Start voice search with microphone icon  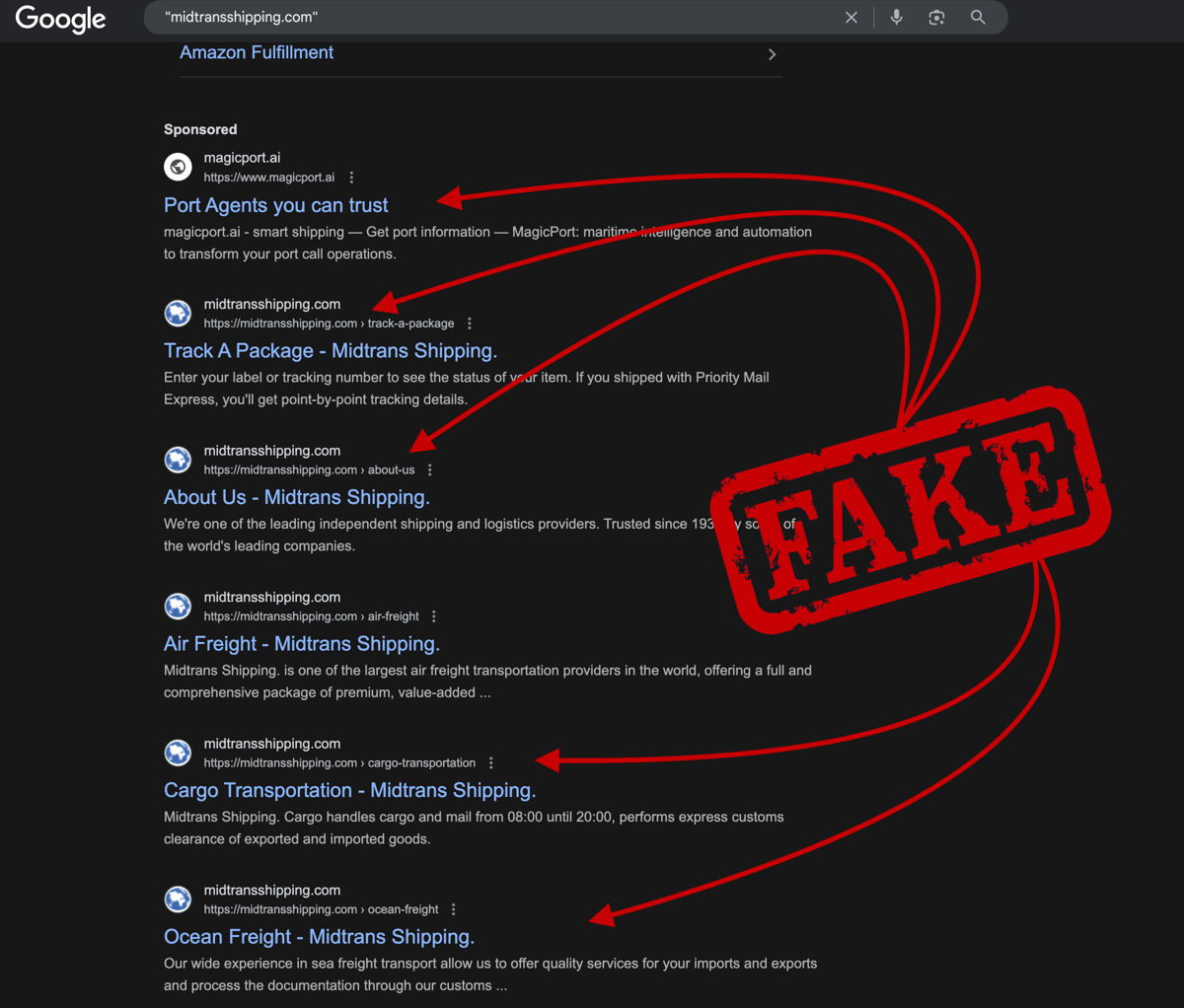[x=896, y=18]
